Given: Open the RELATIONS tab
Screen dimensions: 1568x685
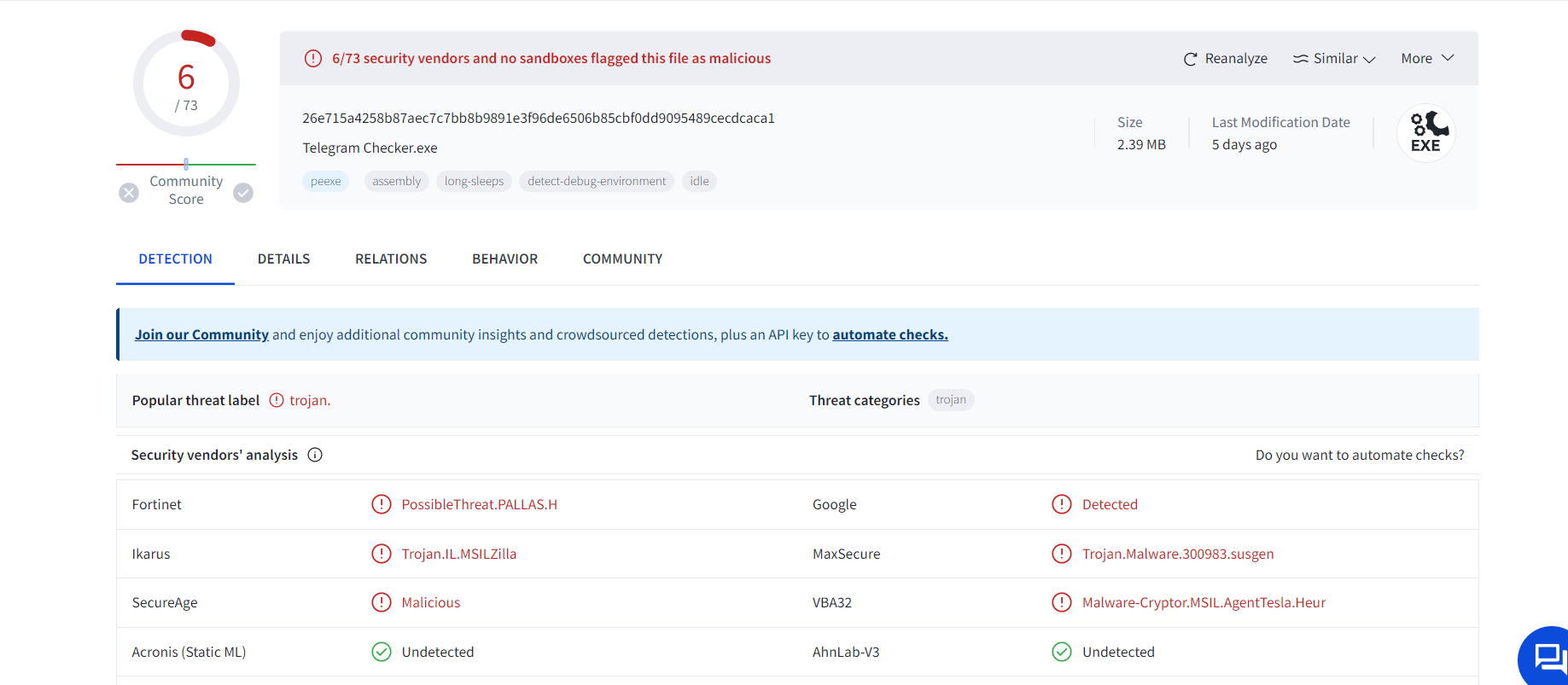Looking at the screenshot, I should tap(391, 258).
